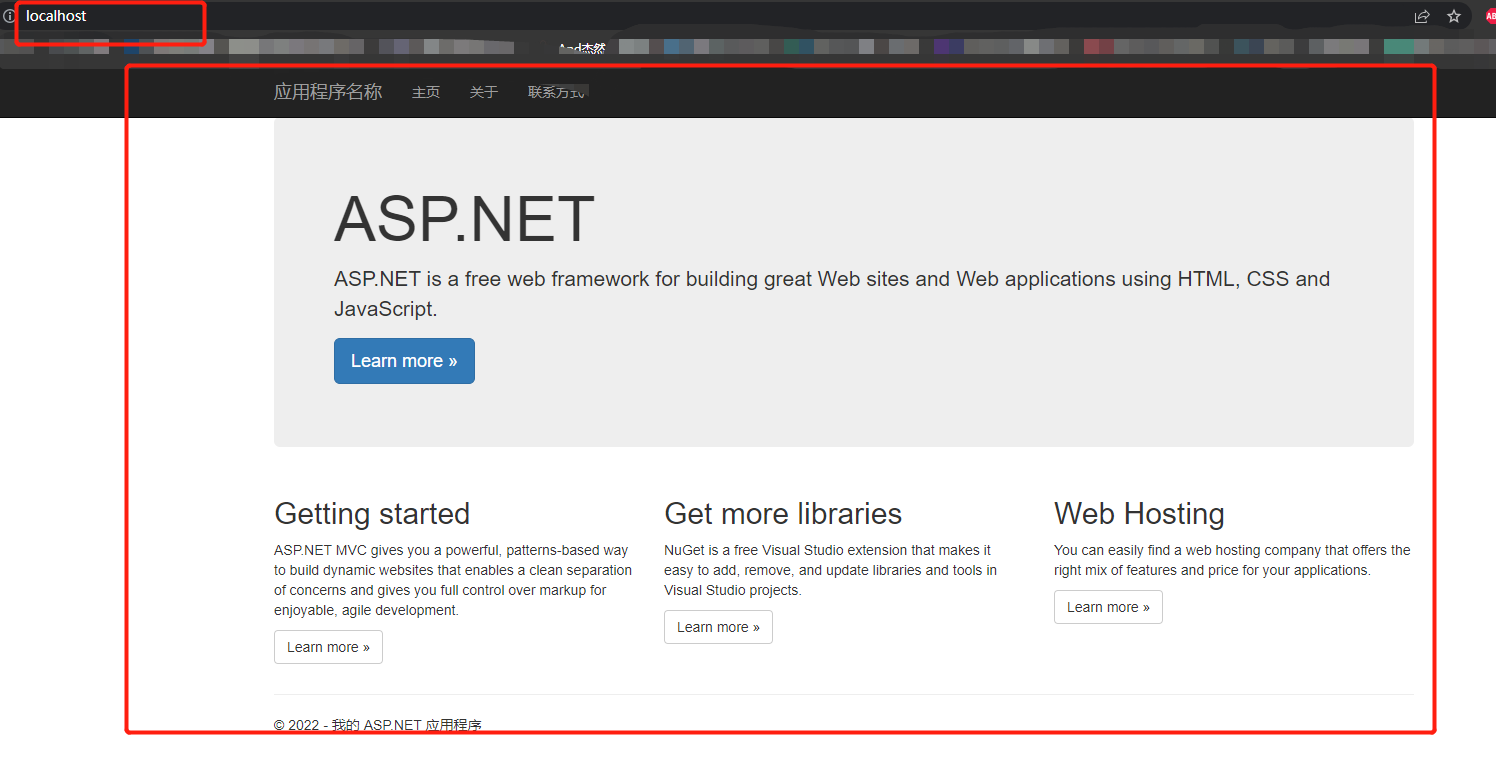Click the © 2022 footer text
This screenshot has height=762, width=1496.
click(x=378, y=725)
